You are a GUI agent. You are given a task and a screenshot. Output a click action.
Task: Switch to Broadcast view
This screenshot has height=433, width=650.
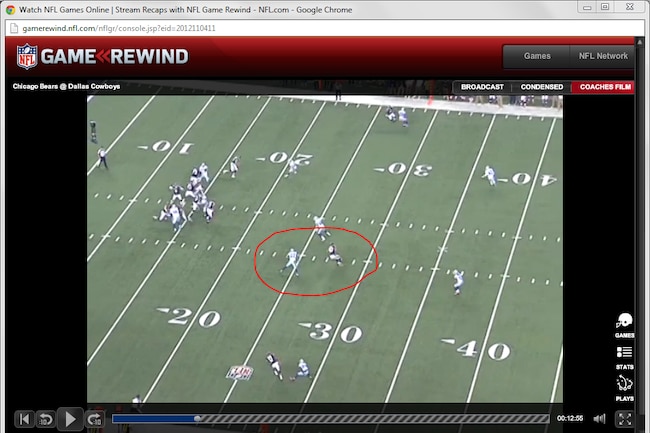482,87
